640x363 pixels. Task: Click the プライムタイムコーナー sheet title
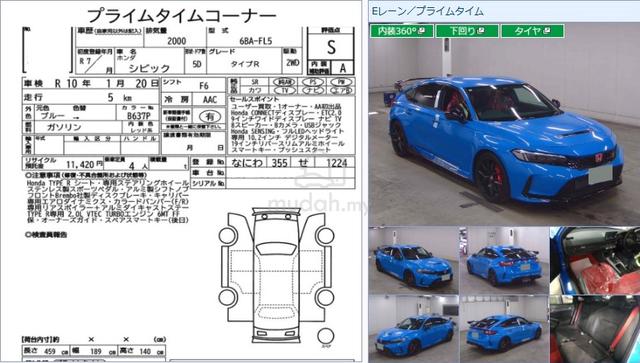click(x=181, y=15)
